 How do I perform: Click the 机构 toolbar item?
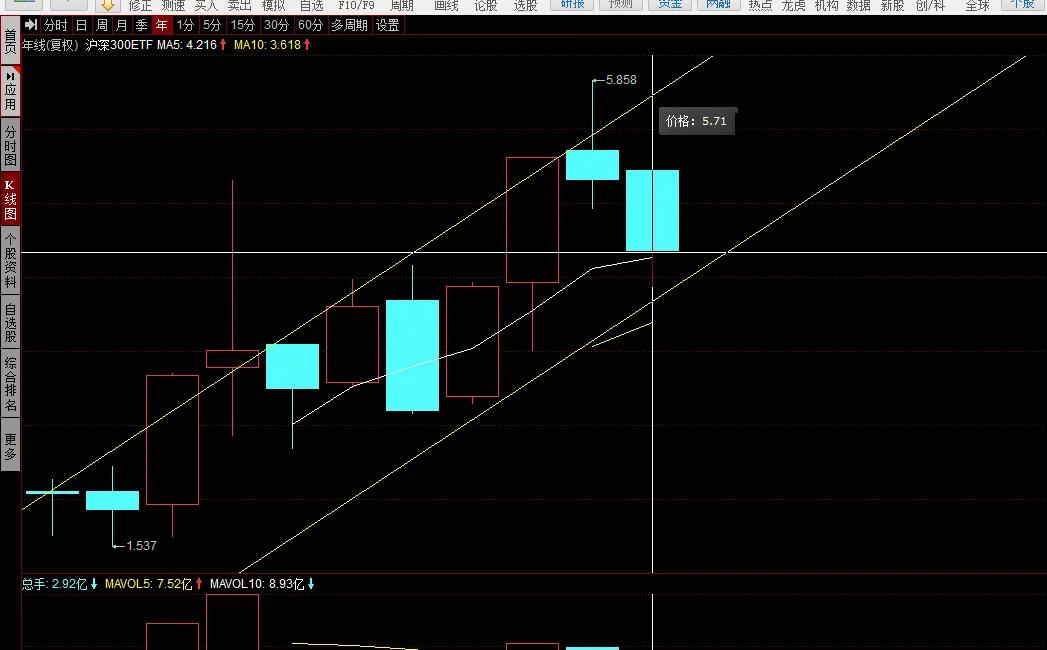826,5
